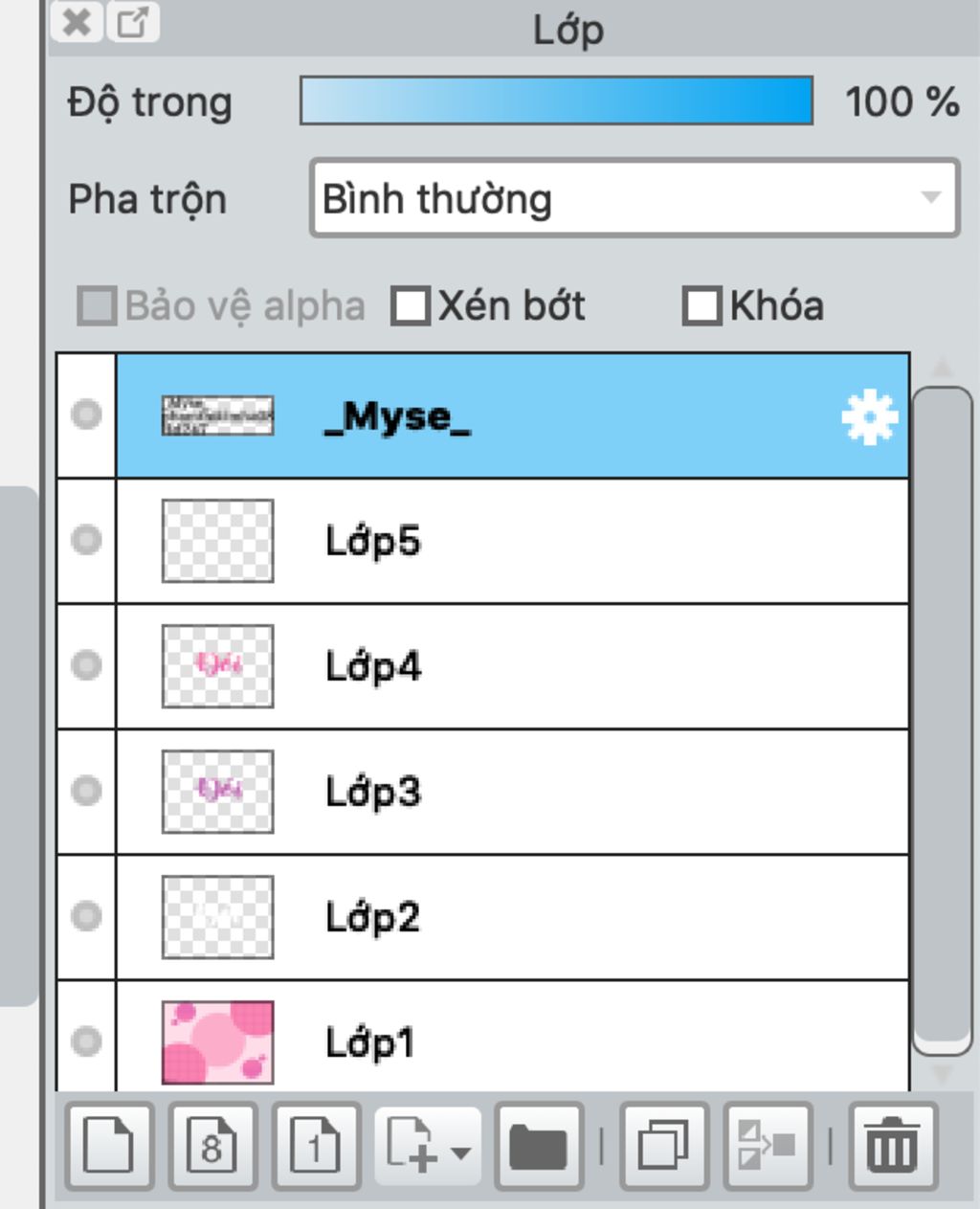980x1209 pixels.
Task: Add a new color layer
Action: 109,1146
